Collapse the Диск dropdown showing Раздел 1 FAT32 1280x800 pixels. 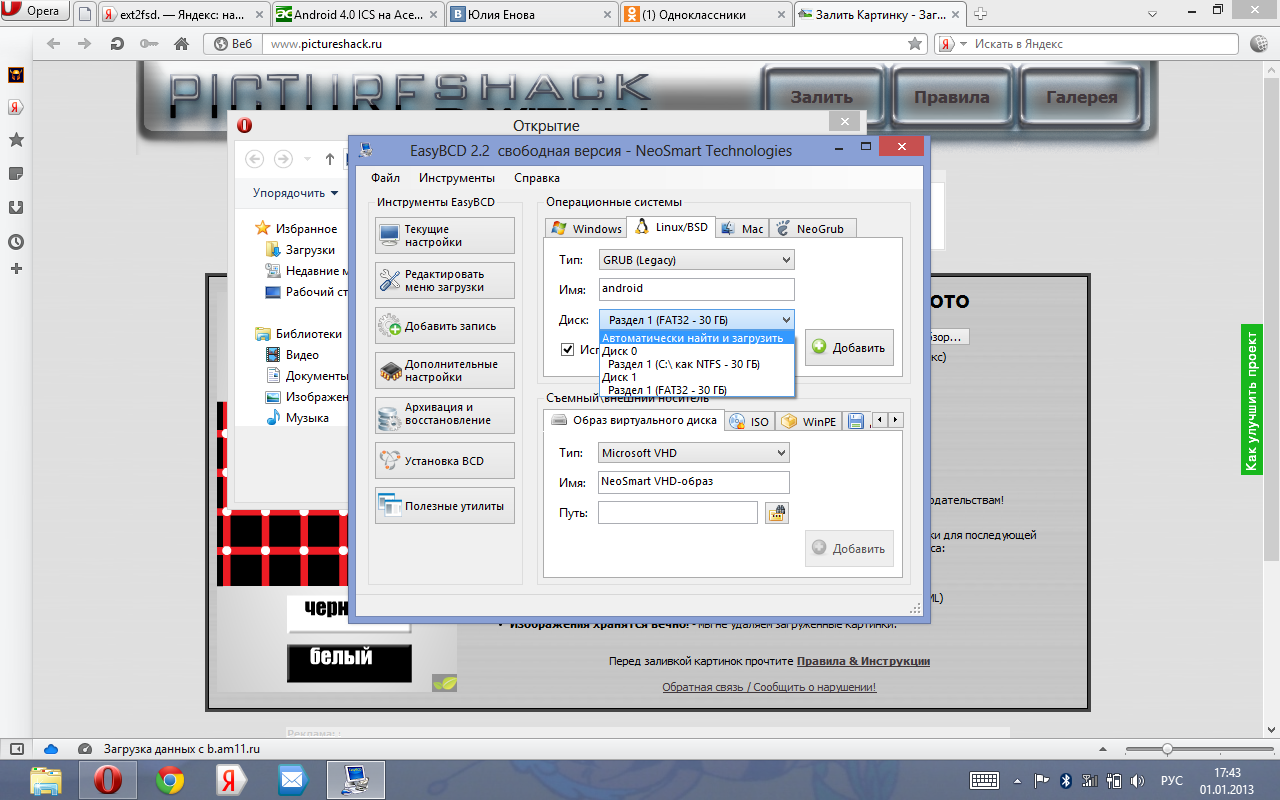696,320
